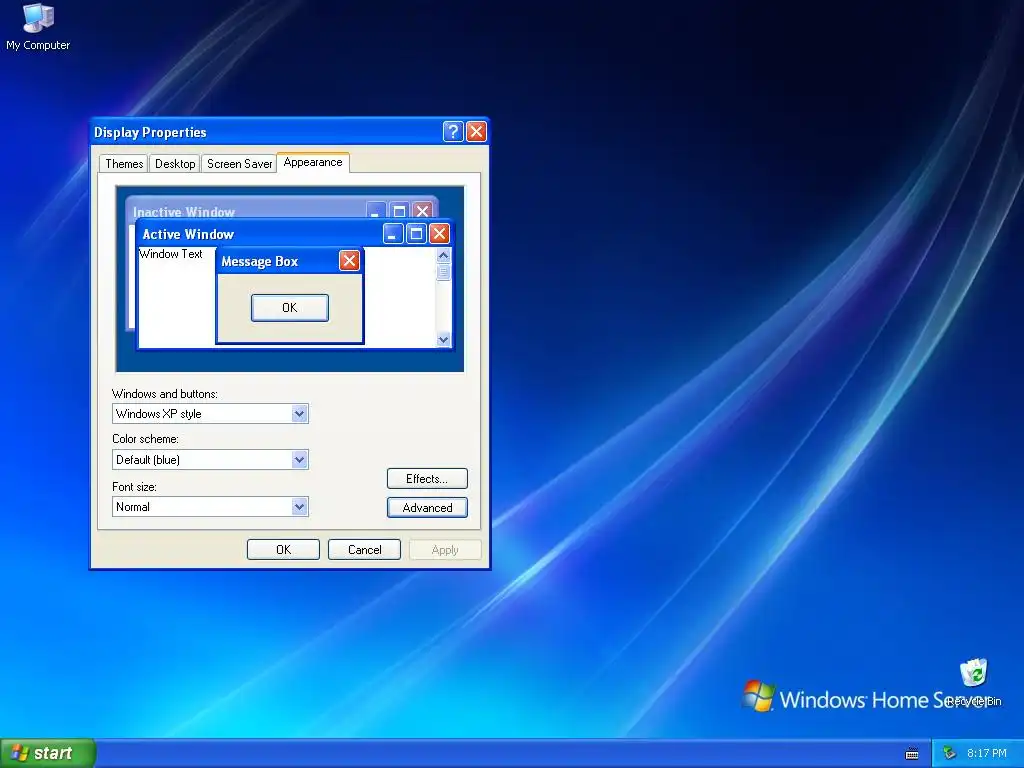
Task: Click the preview Message Box close icon
Action: tap(349, 261)
